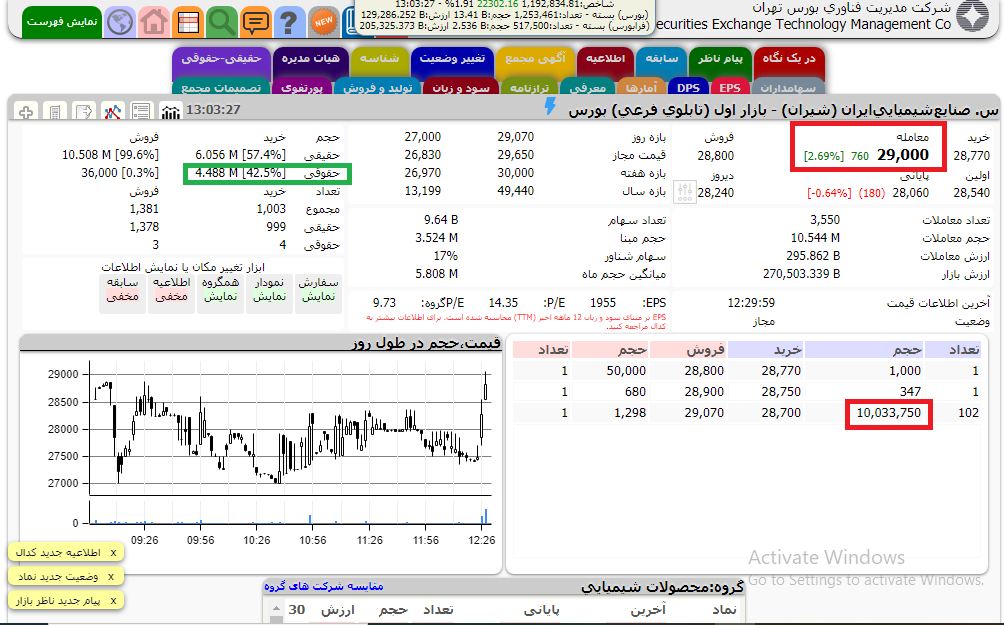This screenshot has width=1004, height=625.
Task: Select sell volume cell 50,000
Action: point(626,371)
